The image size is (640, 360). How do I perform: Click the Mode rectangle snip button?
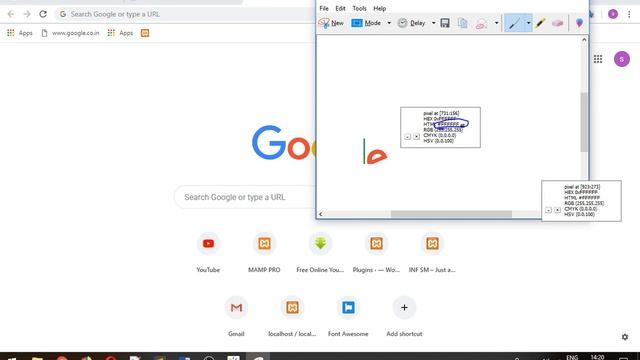[366, 23]
